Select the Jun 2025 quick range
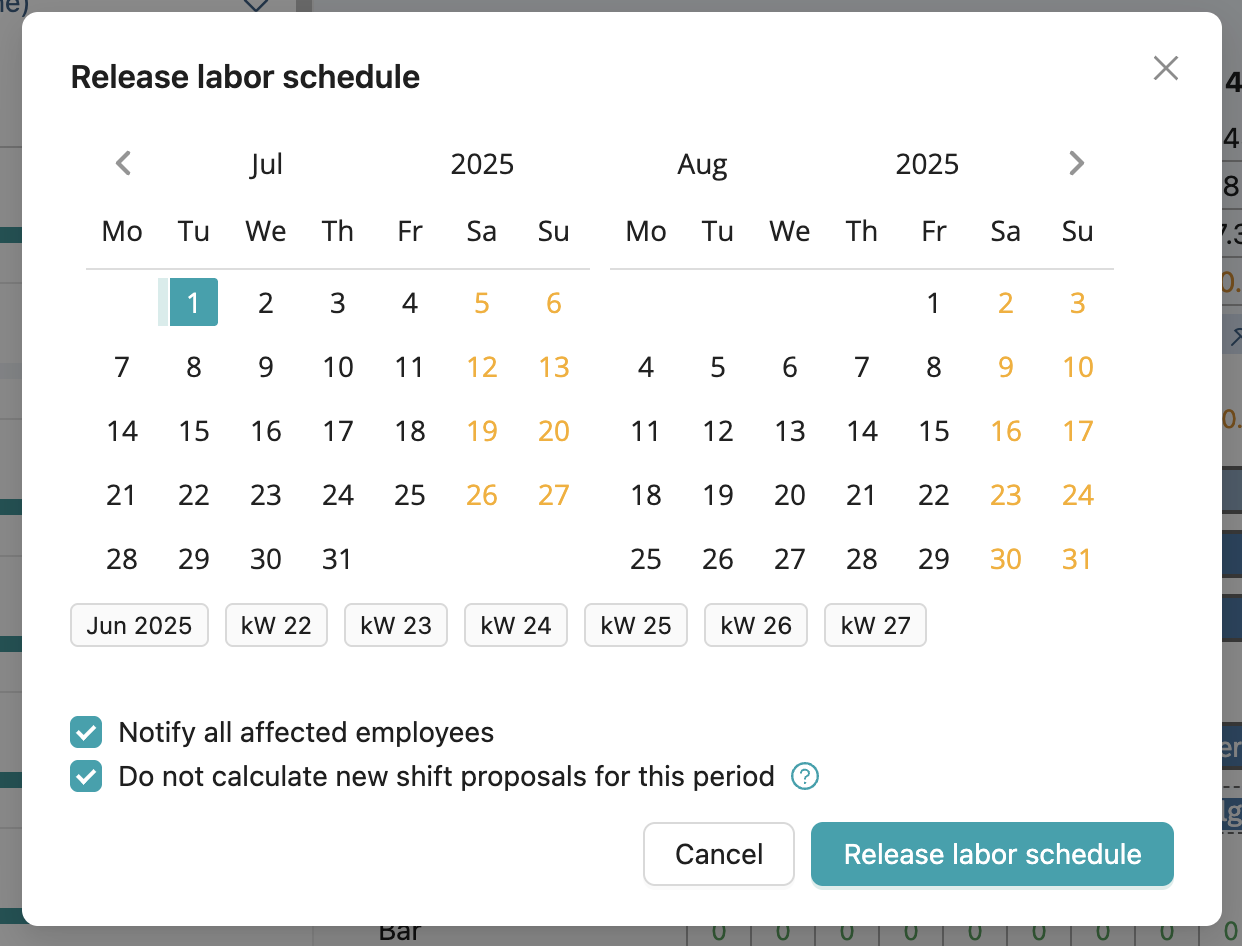Image resolution: width=1242 pixels, height=946 pixels. 139,625
